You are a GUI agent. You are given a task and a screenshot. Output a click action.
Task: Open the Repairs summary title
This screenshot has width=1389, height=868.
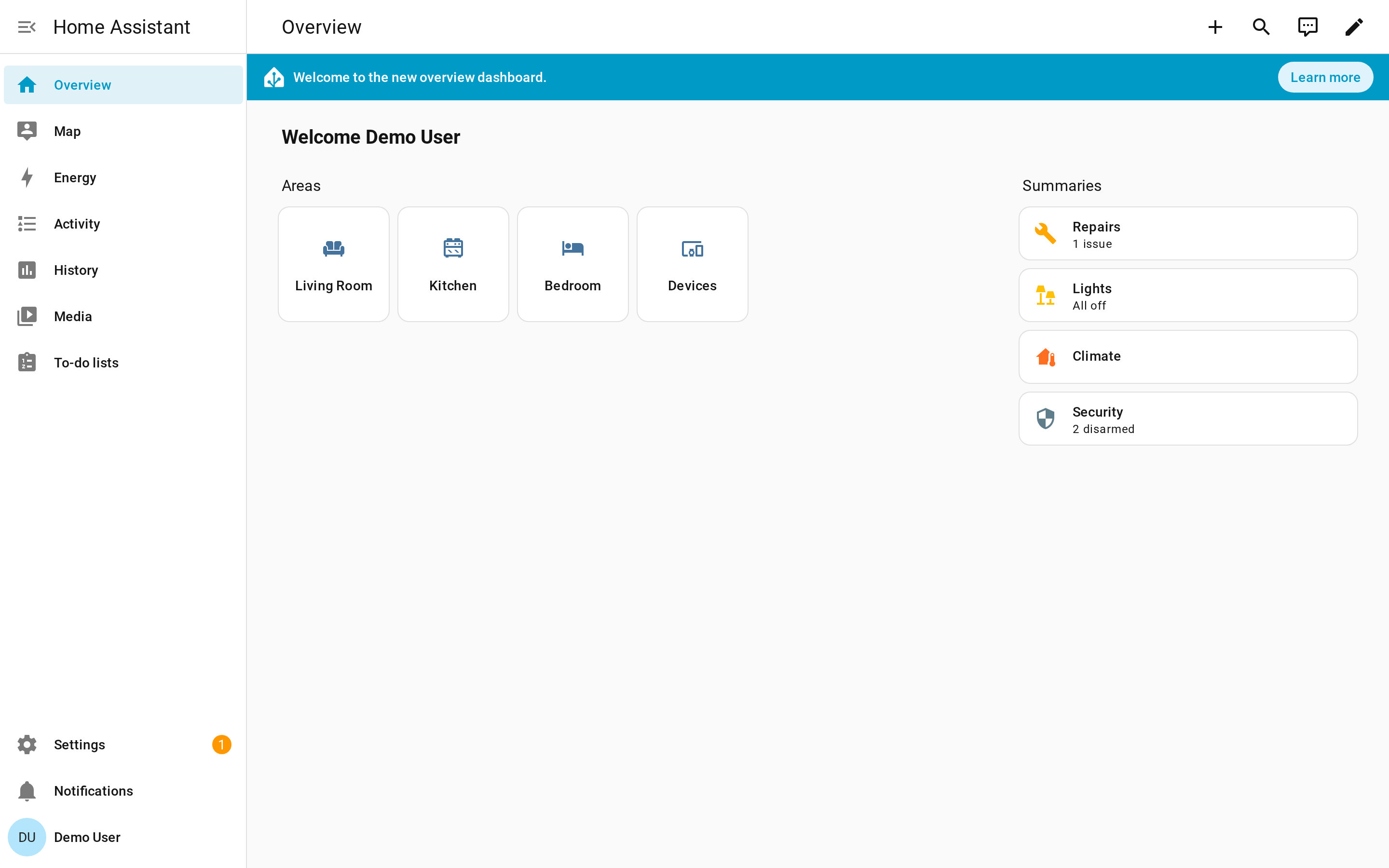pos(1096,227)
